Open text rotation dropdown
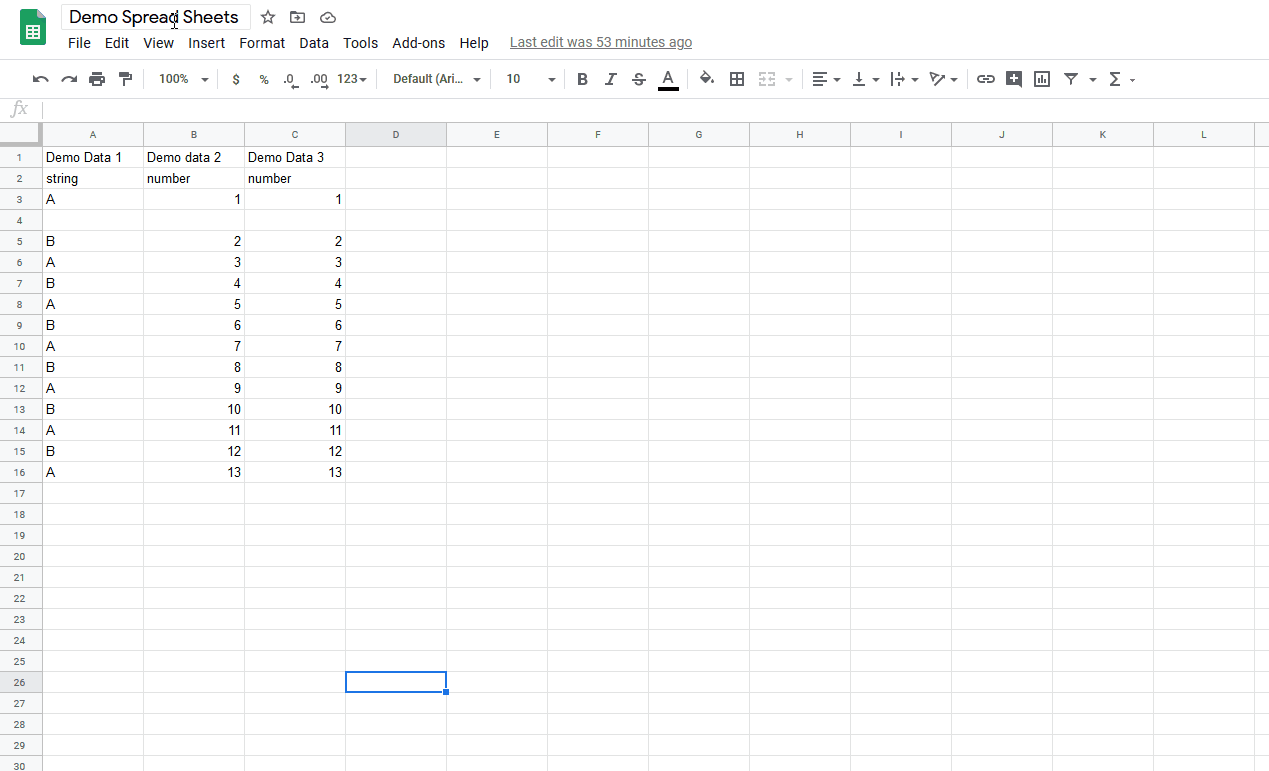This screenshot has height=771, width=1269. (943, 79)
